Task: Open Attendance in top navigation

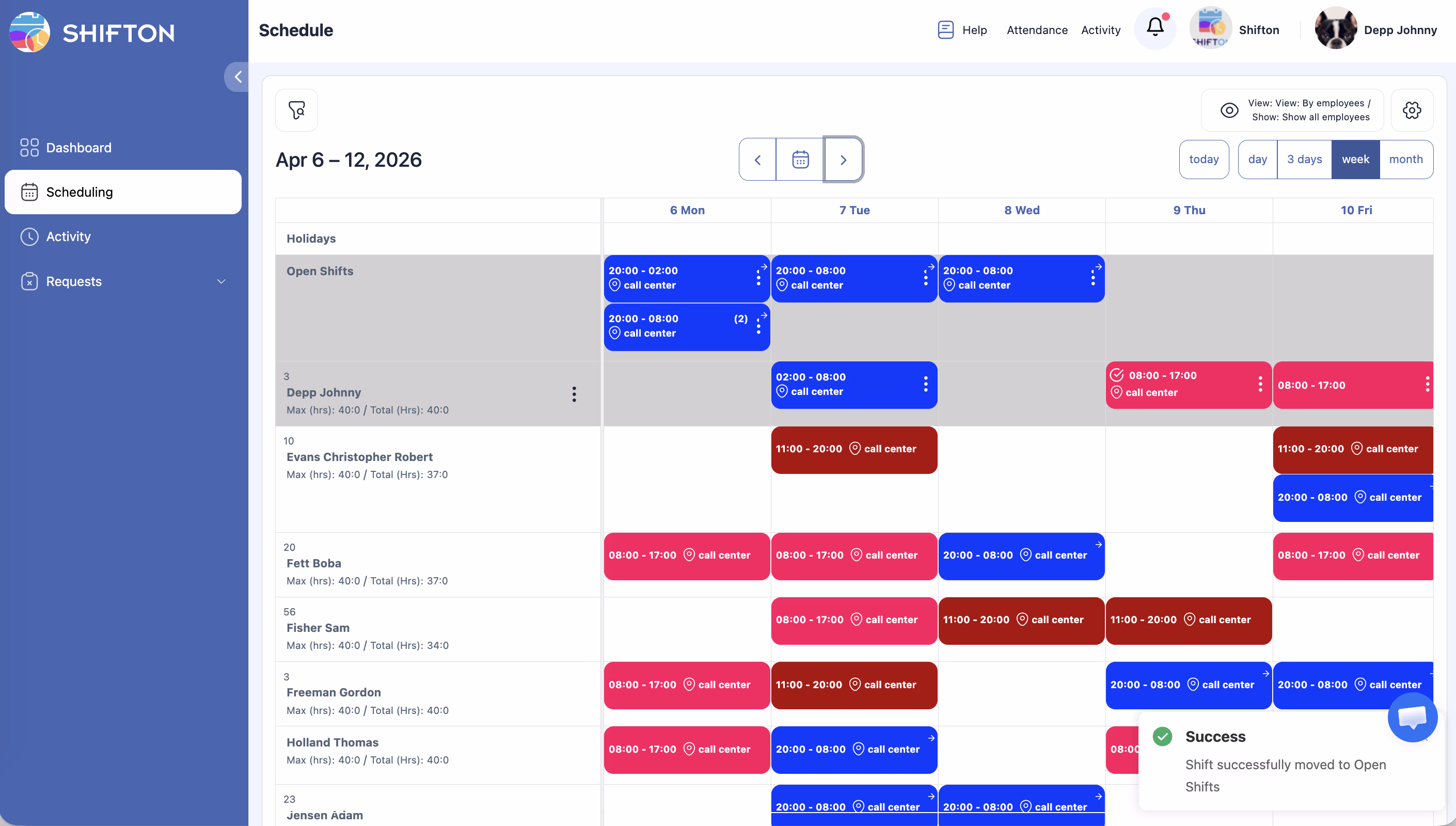Action: point(1037,30)
